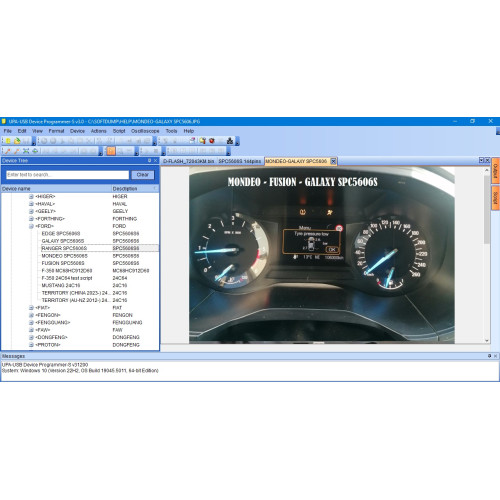Select the F-350 24C64 test script
The height and width of the screenshot is (500, 500).
click(67, 278)
